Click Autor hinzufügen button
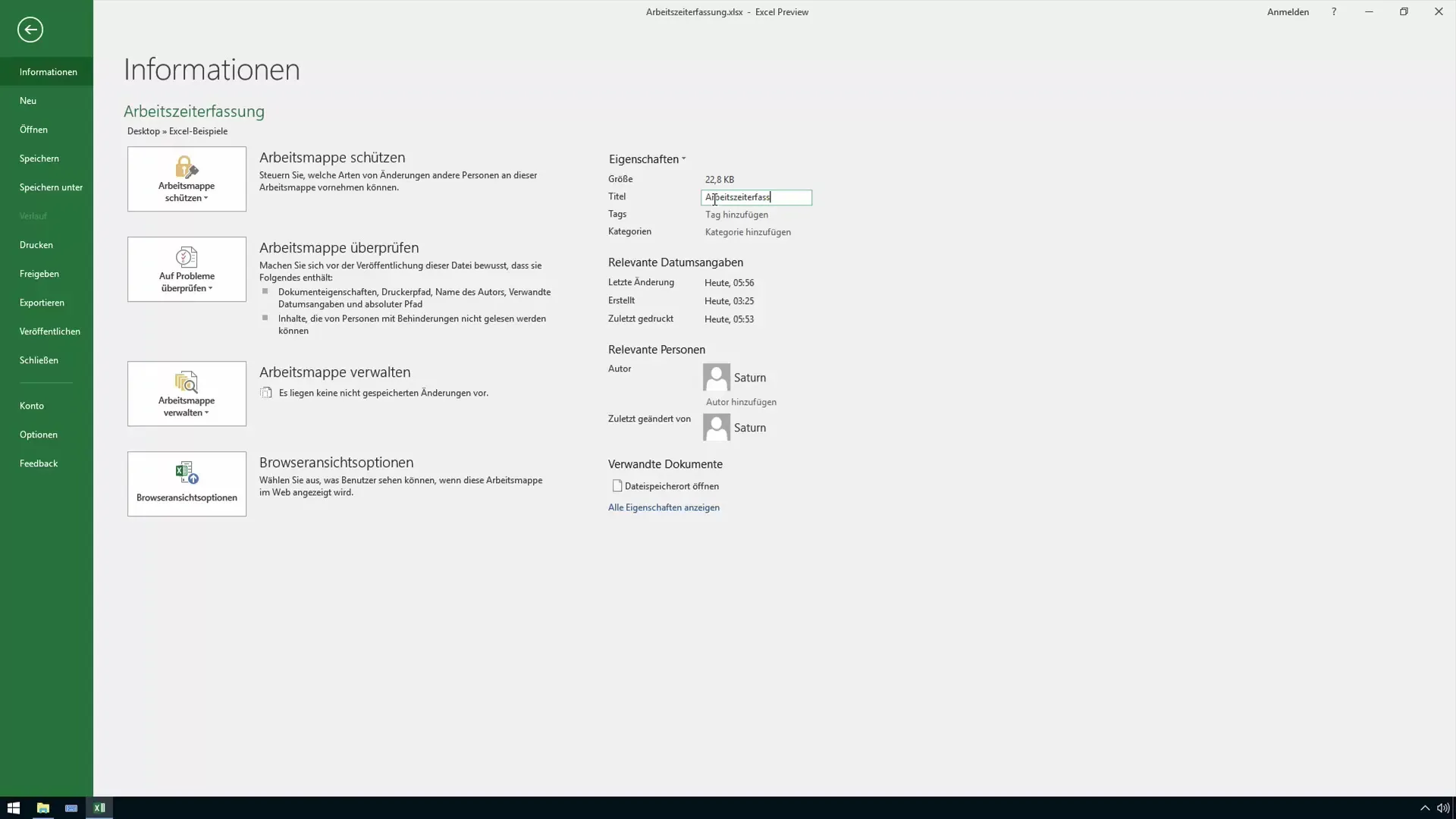Screen dimensions: 1456x819 (x=740, y=401)
